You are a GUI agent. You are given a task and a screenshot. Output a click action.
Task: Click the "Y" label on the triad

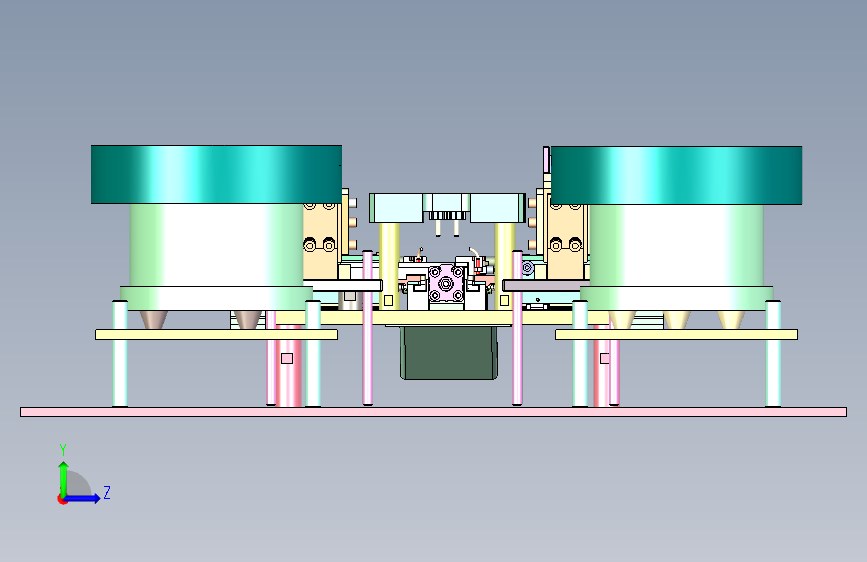63,450
